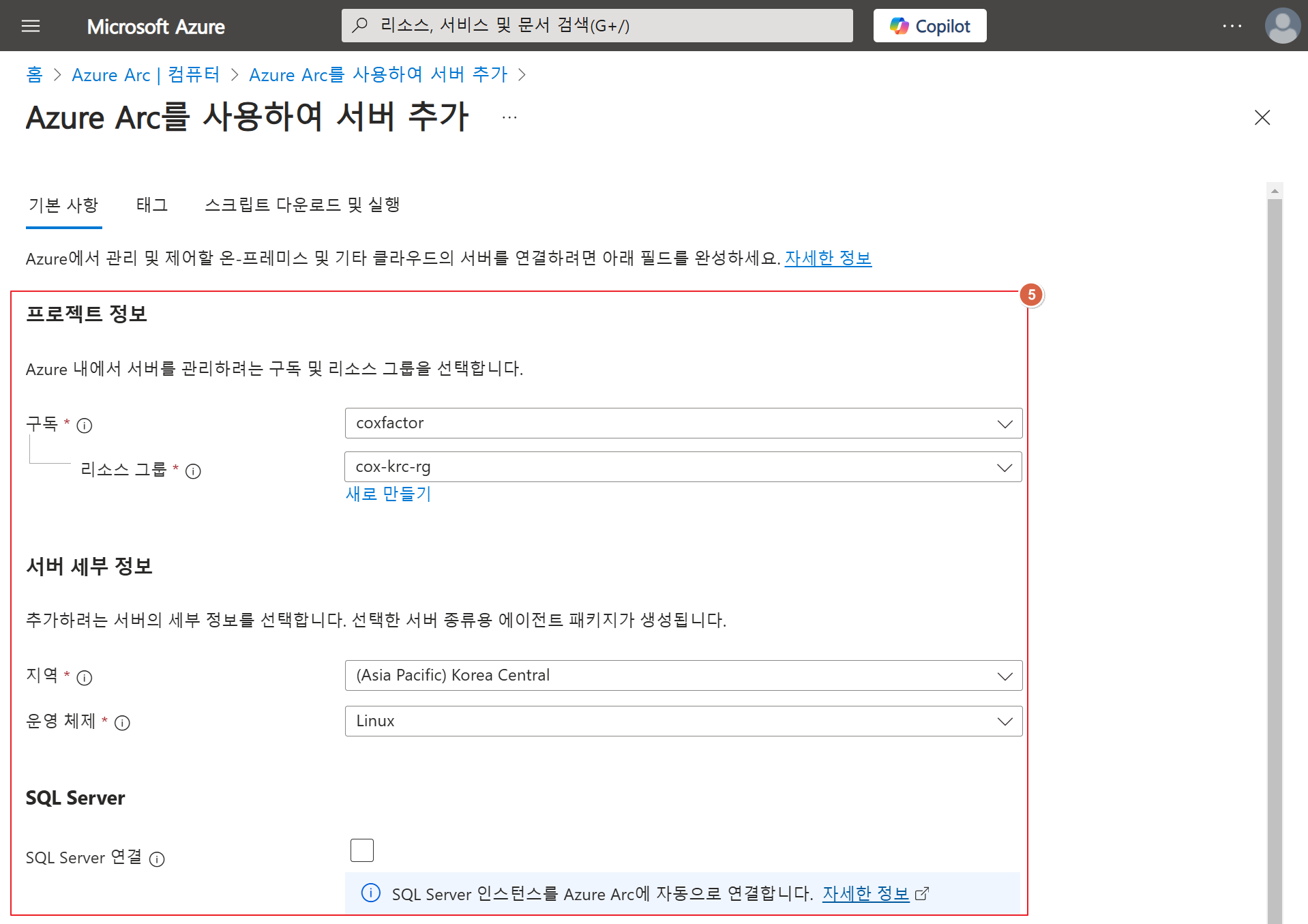The image size is (1308, 924).
Task: Click the 서버 세부 정보 heading
Action: [89, 566]
